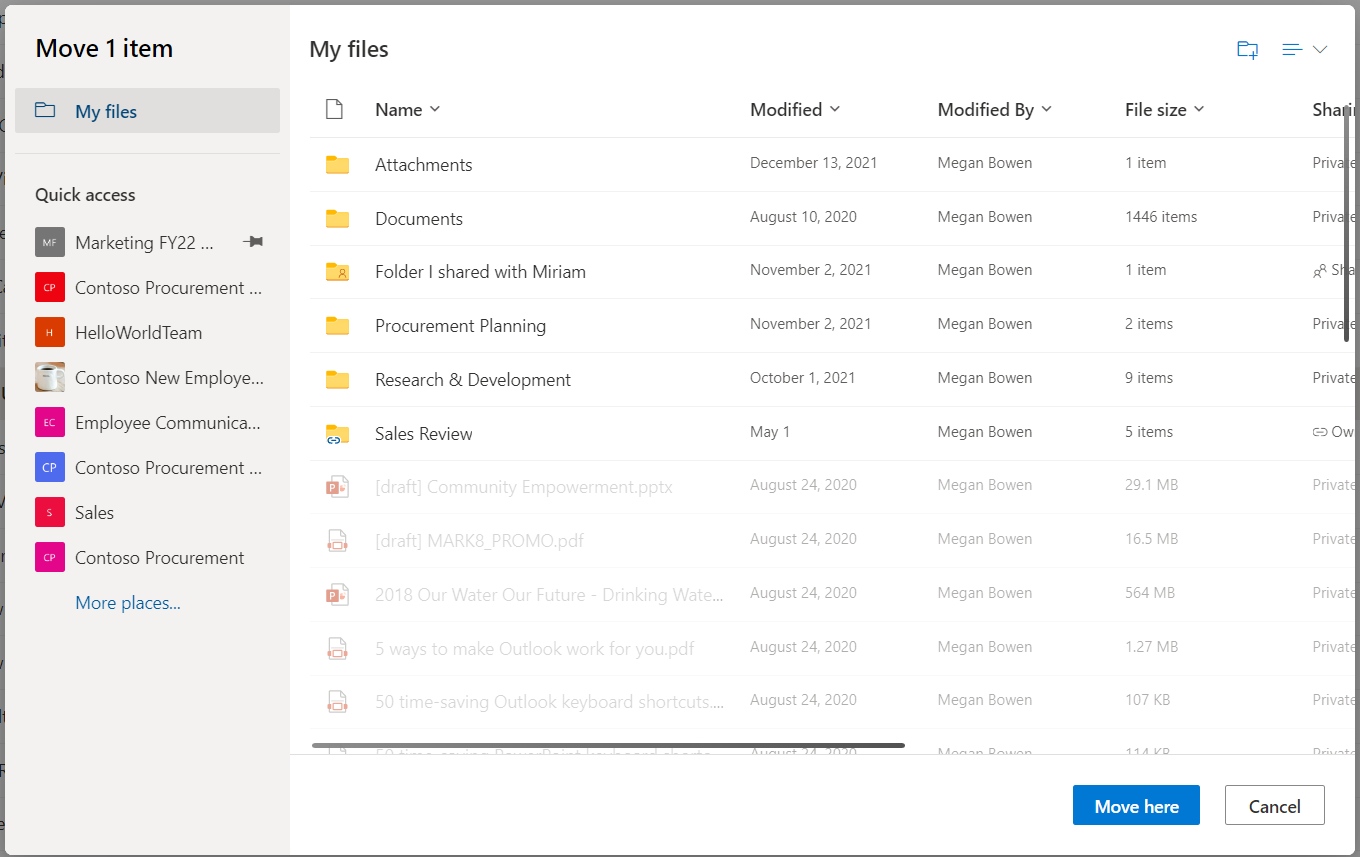1360x857 pixels.
Task: Open the More places link
Action: point(128,603)
